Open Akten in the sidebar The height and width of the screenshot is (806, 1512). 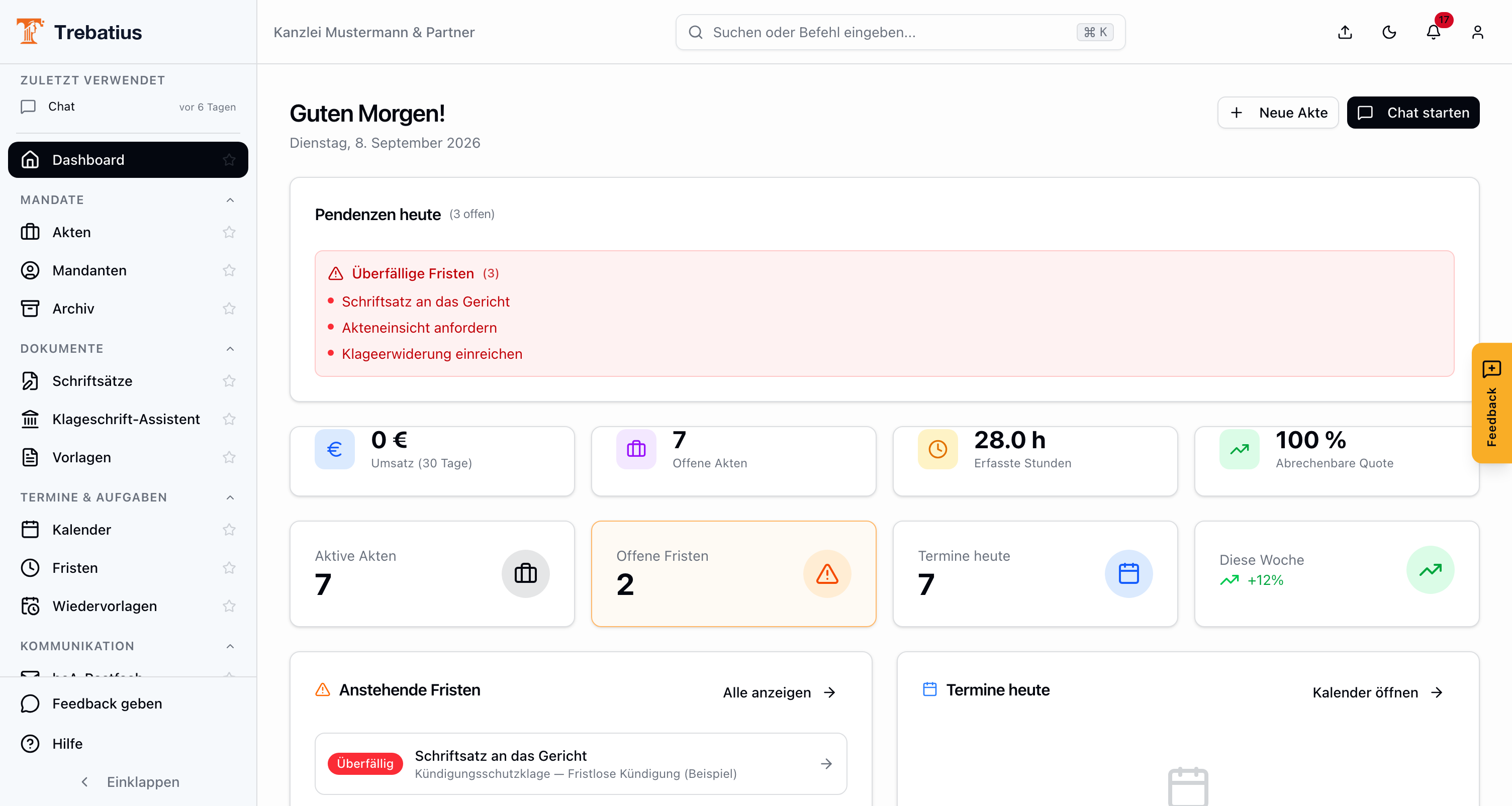point(128,232)
